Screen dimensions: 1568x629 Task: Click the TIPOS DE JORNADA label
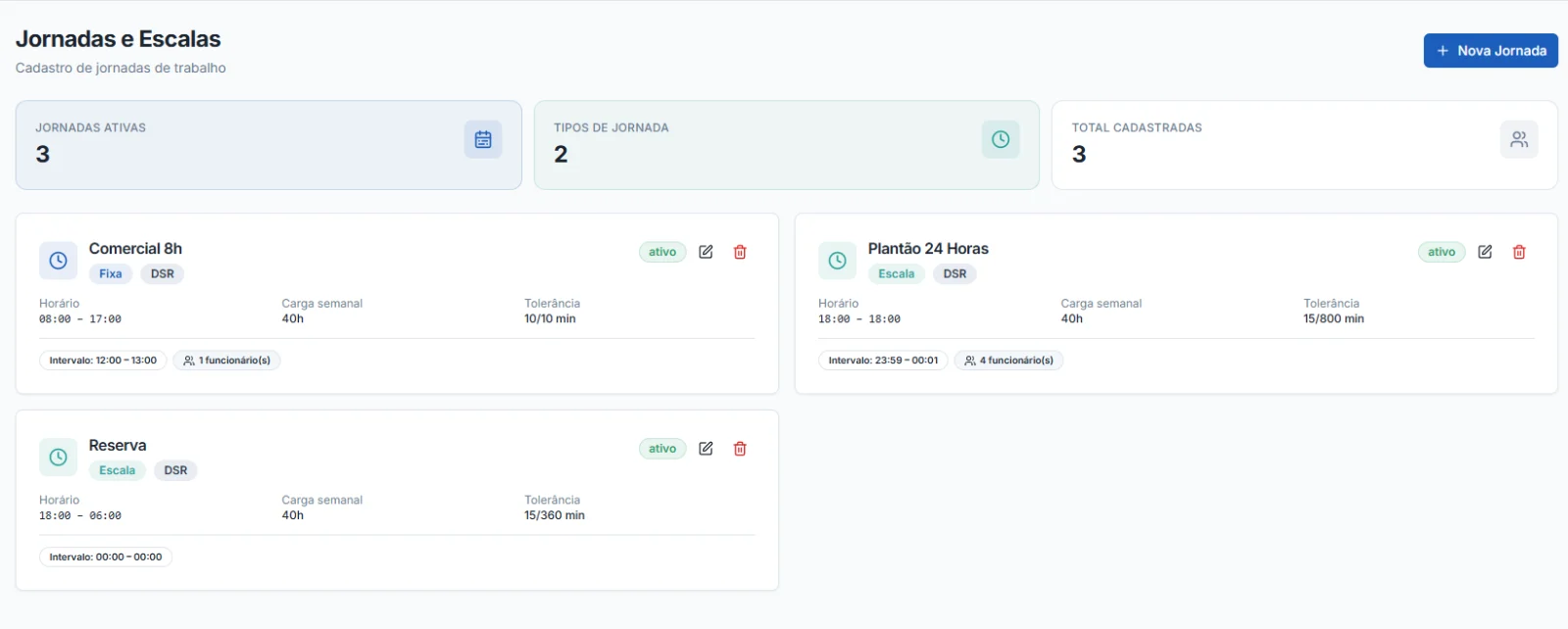pyautogui.click(x=612, y=128)
